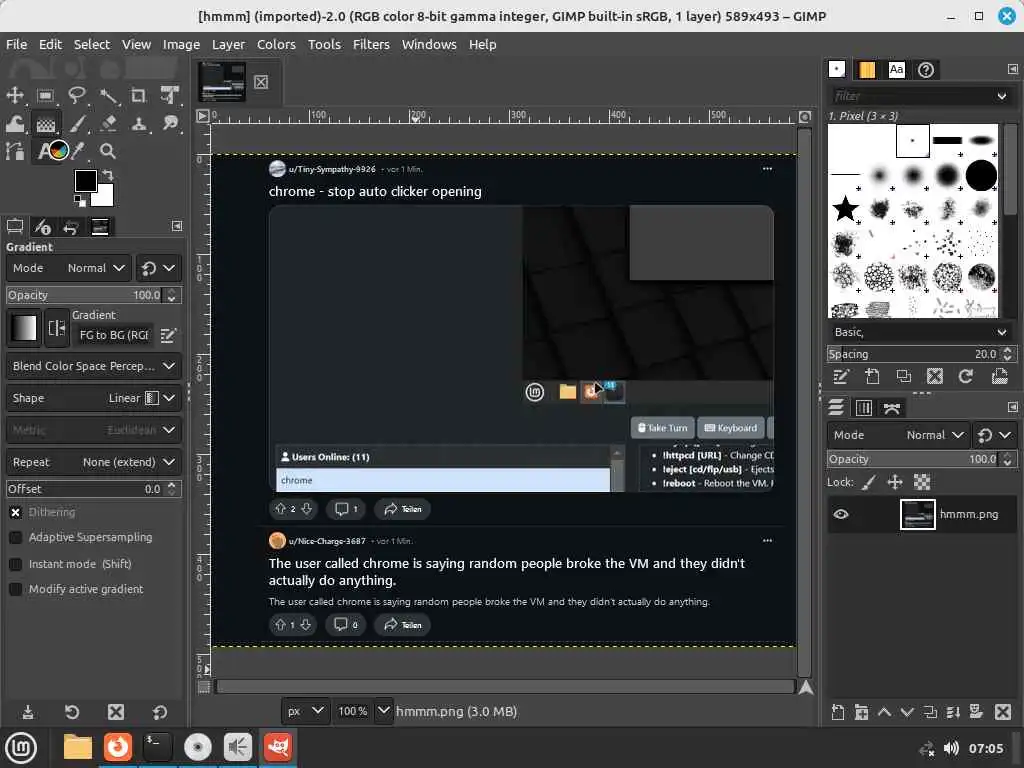Screen dimensions: 1024x768
Task: Open the Windows menu
Action: [x=429, y=44]
